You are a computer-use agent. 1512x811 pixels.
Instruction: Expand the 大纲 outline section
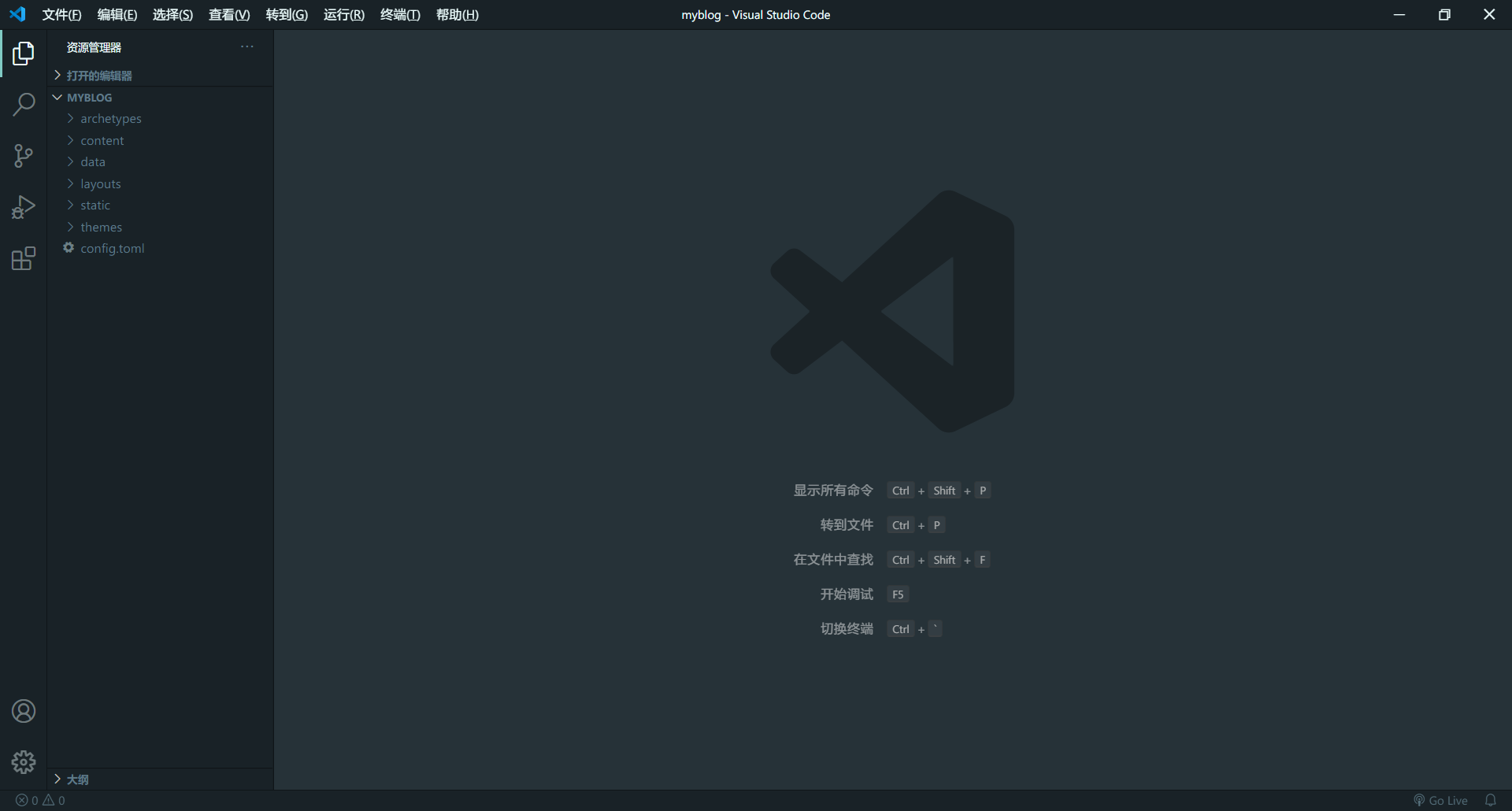tap(160, 780)
